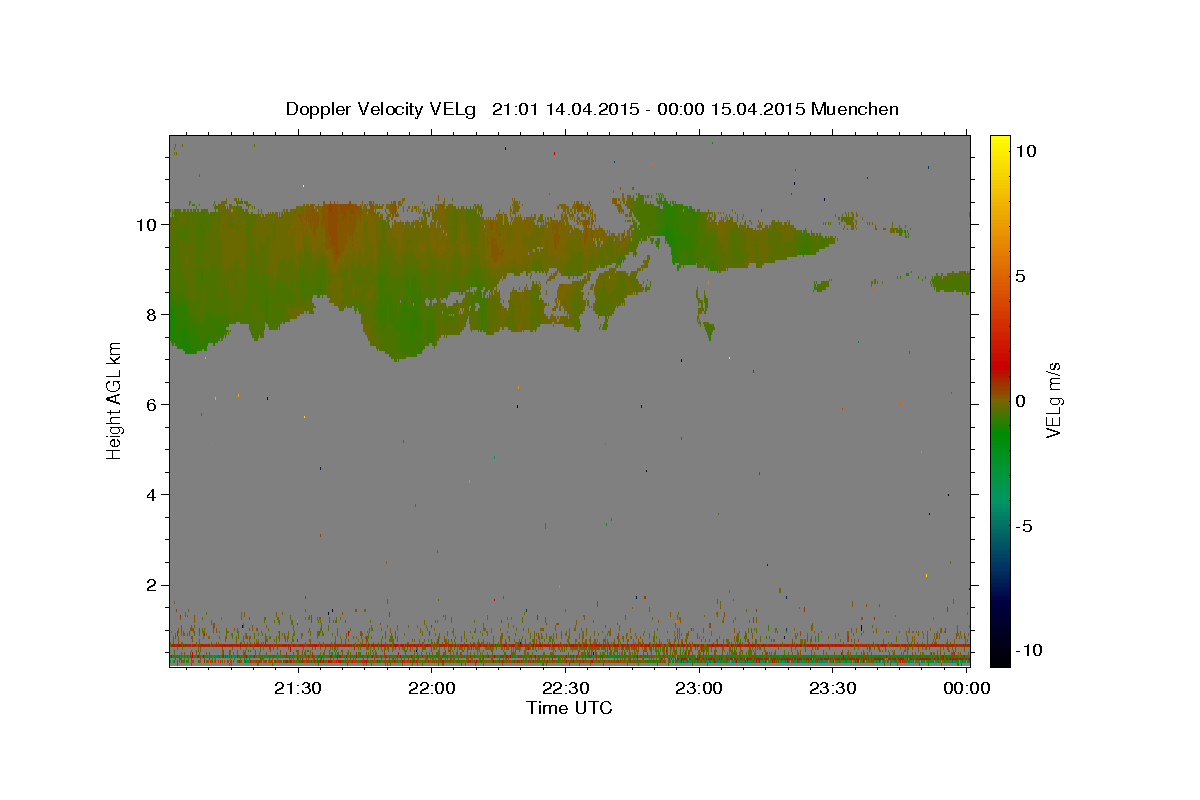This screenshot has height=800, width=1200.
Task: Pick the black bottom end of colorbar
Action: (999, 655)
